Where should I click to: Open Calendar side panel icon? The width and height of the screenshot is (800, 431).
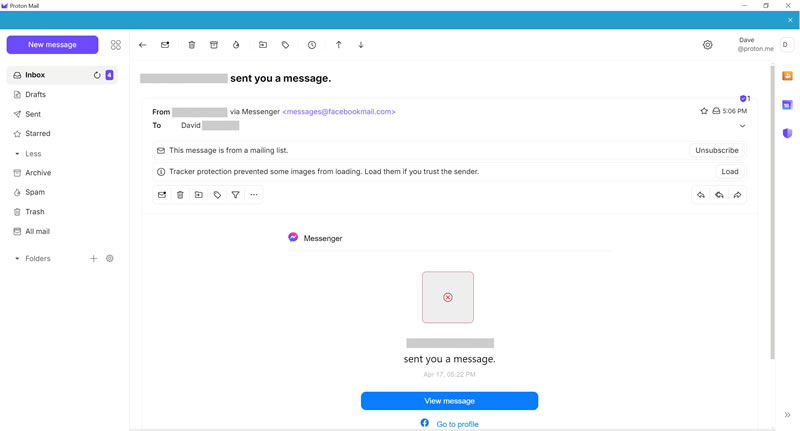click(x=787, y=105)
